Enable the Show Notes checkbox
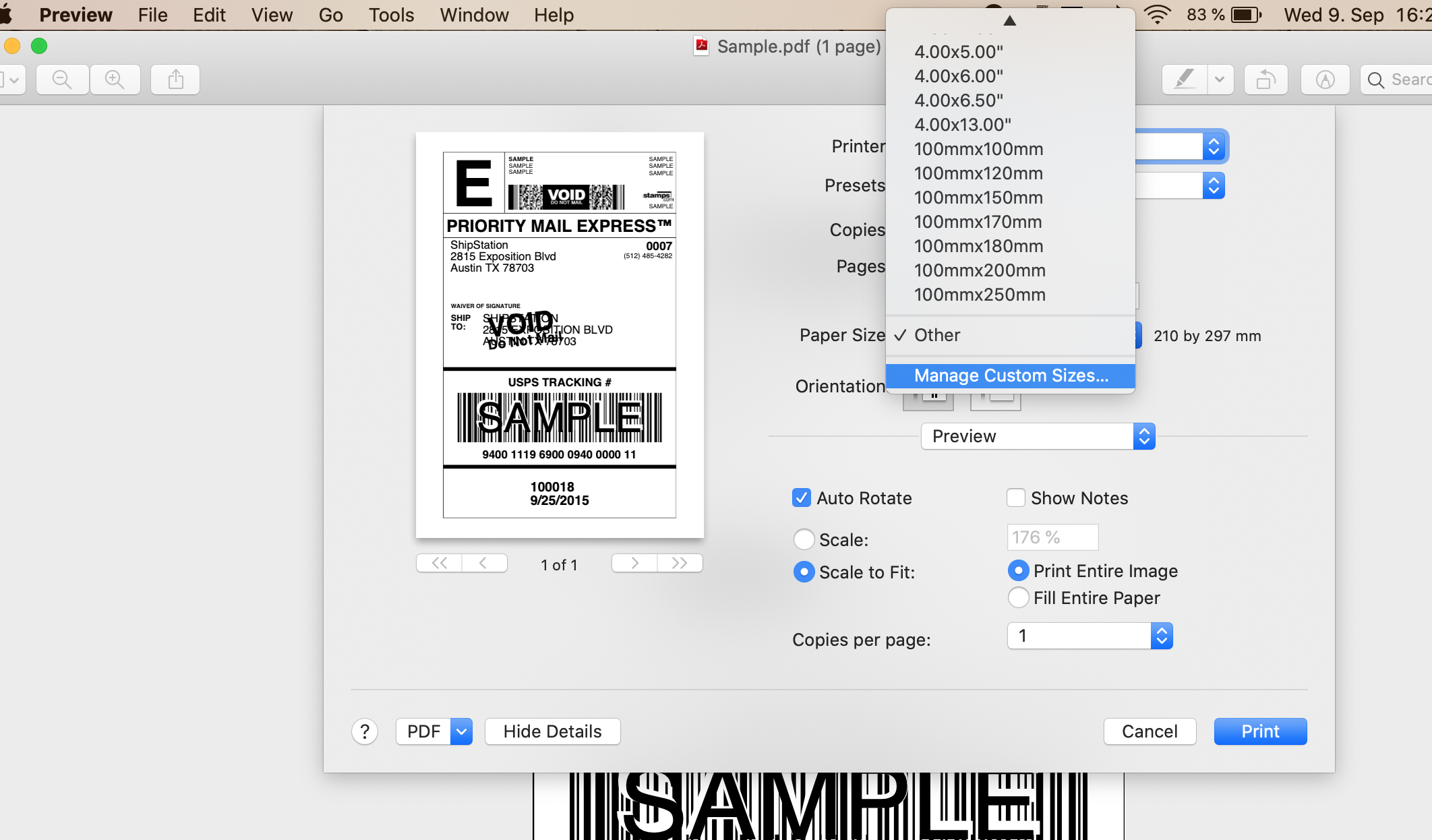The height and width of the screenshot is (840, 1432). coord(1016,498)
